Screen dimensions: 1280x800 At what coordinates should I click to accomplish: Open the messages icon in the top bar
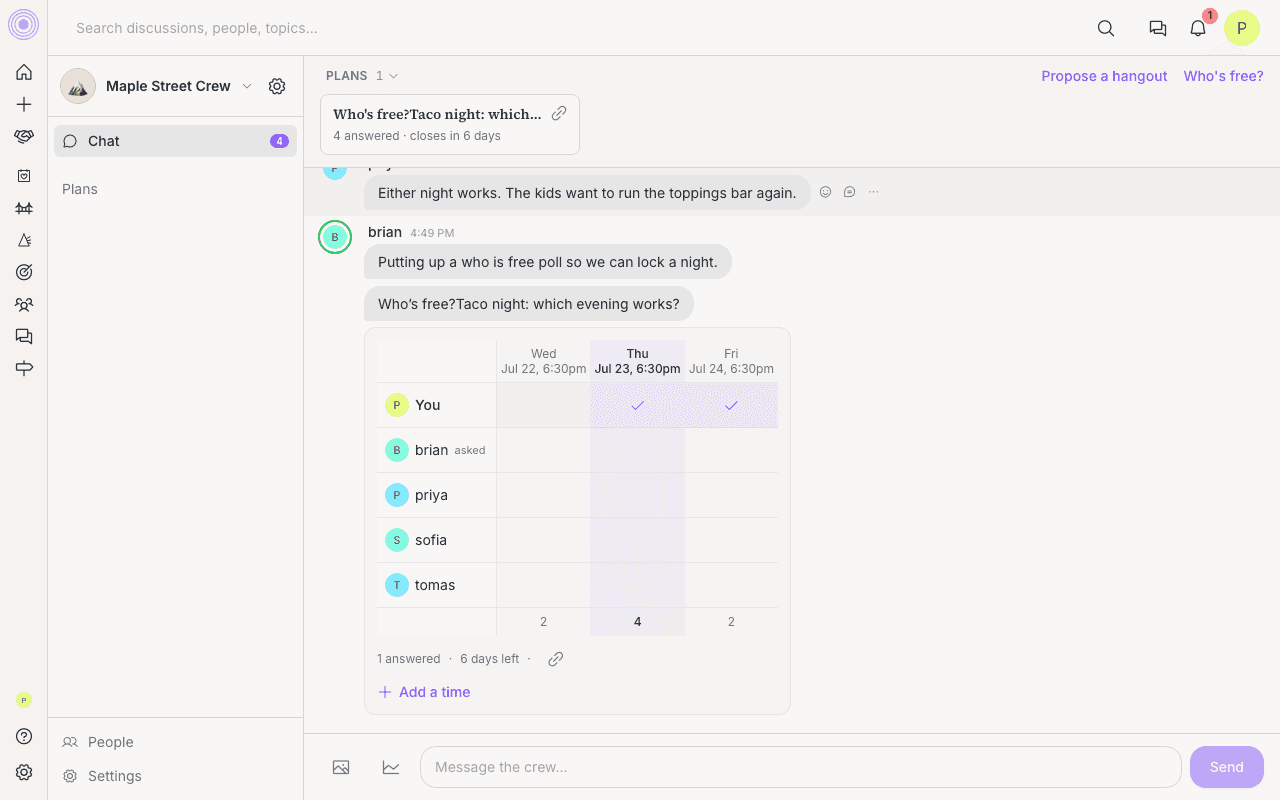pos(1158,28)
